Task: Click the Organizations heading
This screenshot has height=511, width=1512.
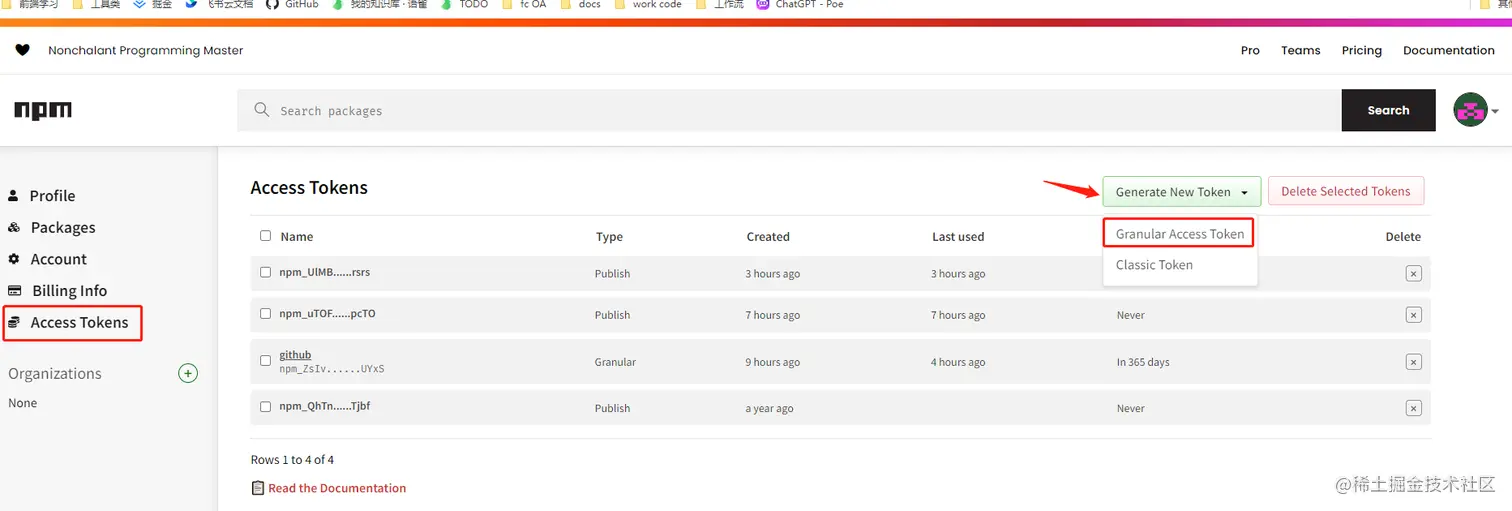Action: coord(55,373)
